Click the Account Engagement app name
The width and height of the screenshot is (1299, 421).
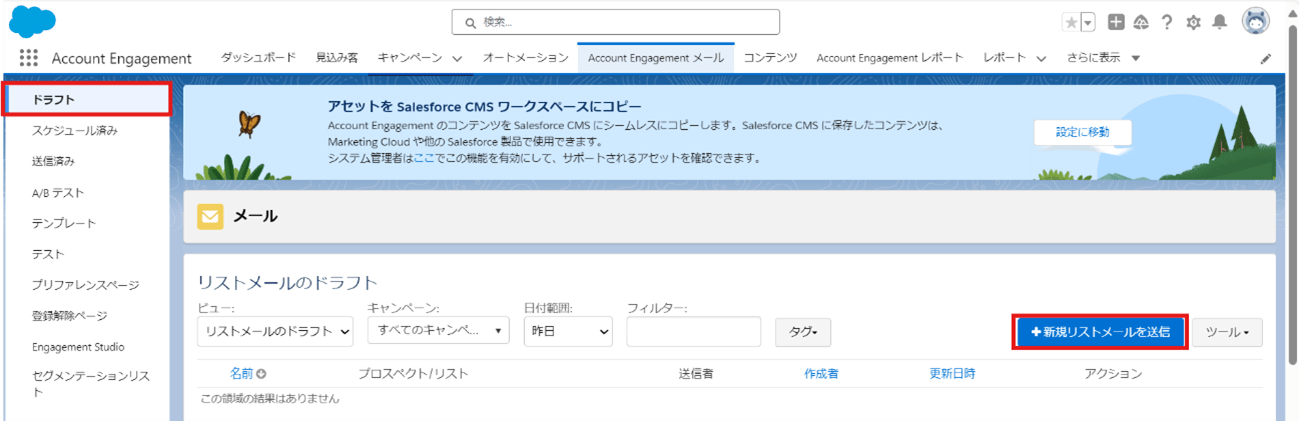[x=122, y=58]
